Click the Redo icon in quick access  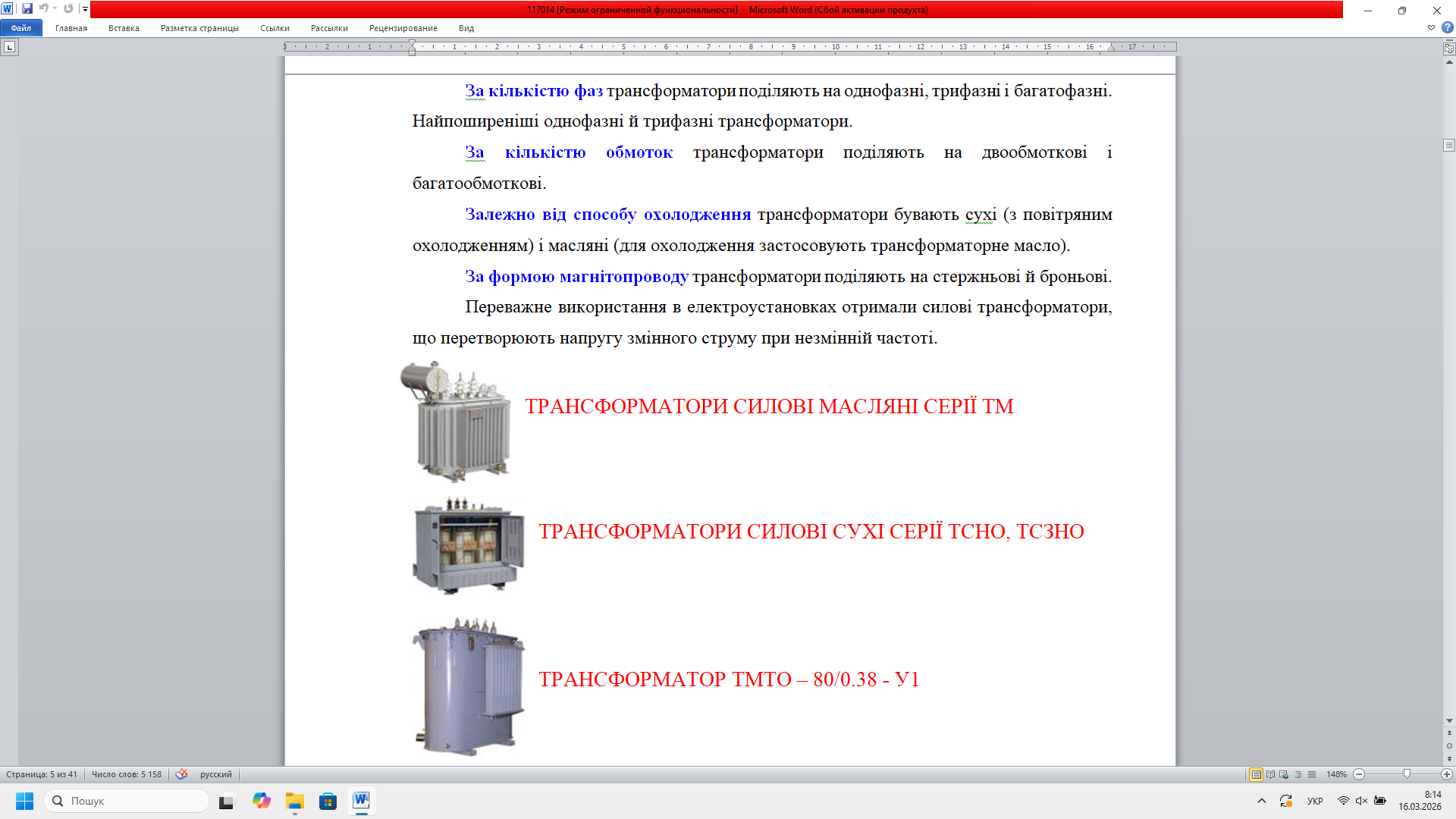pos(68,9)
